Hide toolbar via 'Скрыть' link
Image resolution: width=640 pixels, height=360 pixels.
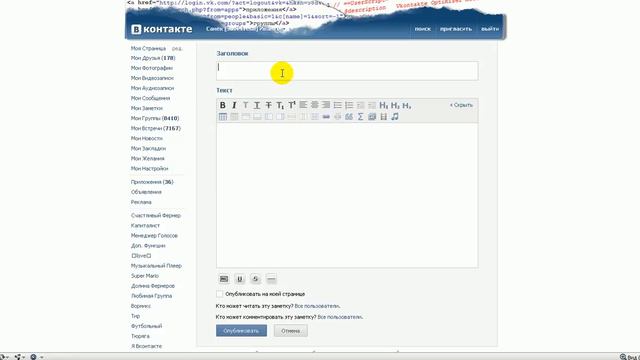point(462,105)
